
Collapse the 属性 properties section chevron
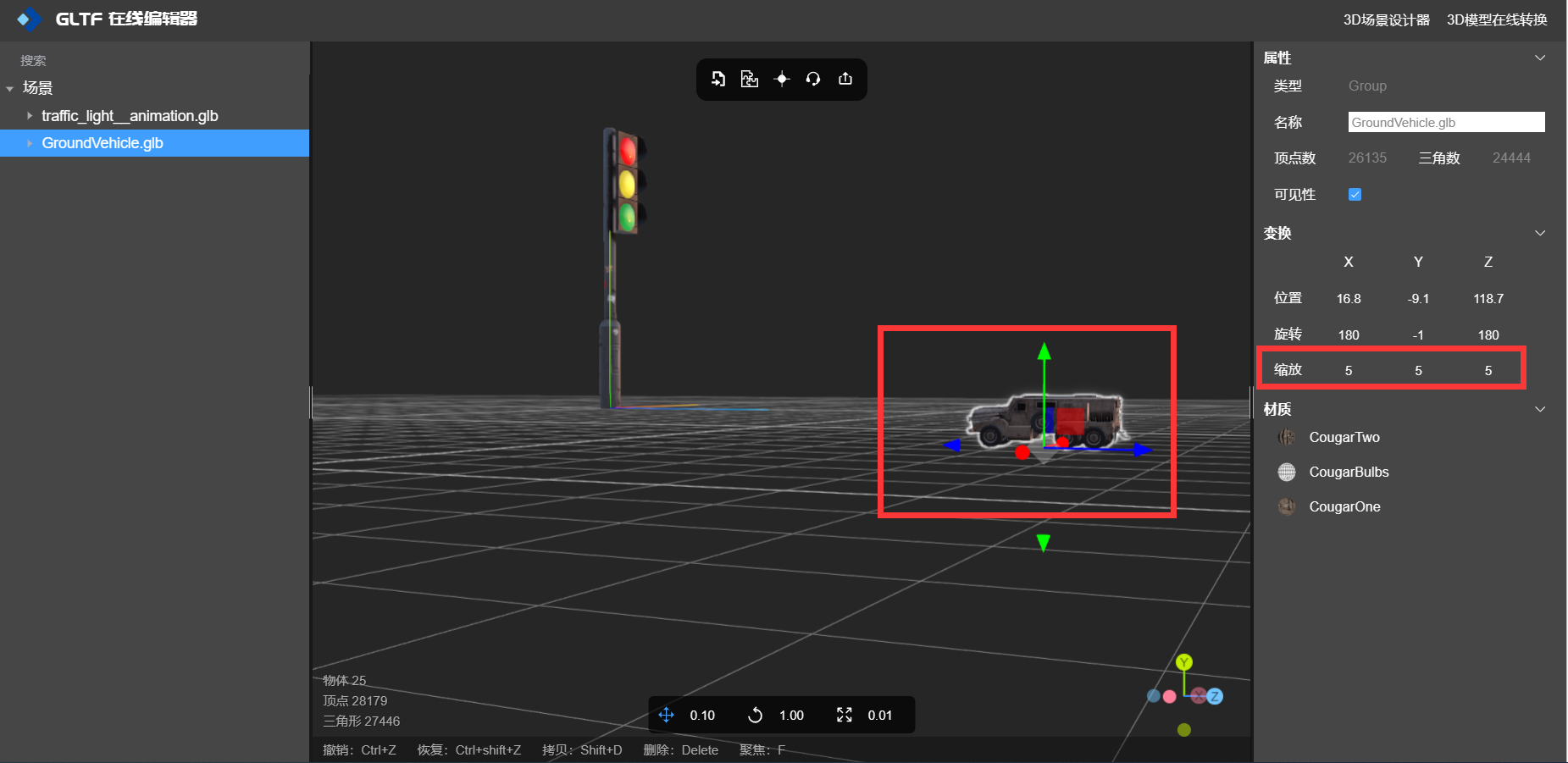(1540, 58)
